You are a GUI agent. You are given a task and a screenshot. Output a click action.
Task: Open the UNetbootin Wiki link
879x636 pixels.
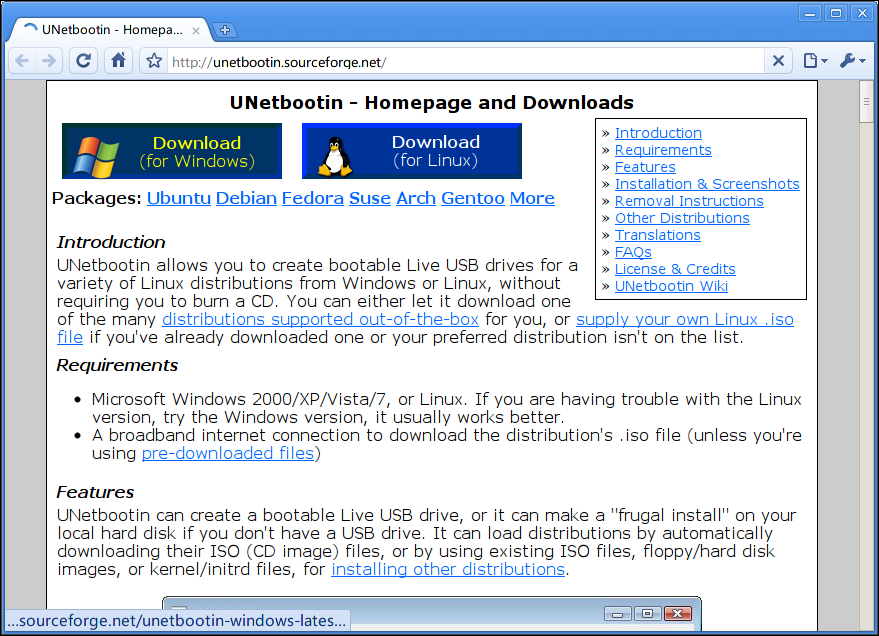pos(672,286)
